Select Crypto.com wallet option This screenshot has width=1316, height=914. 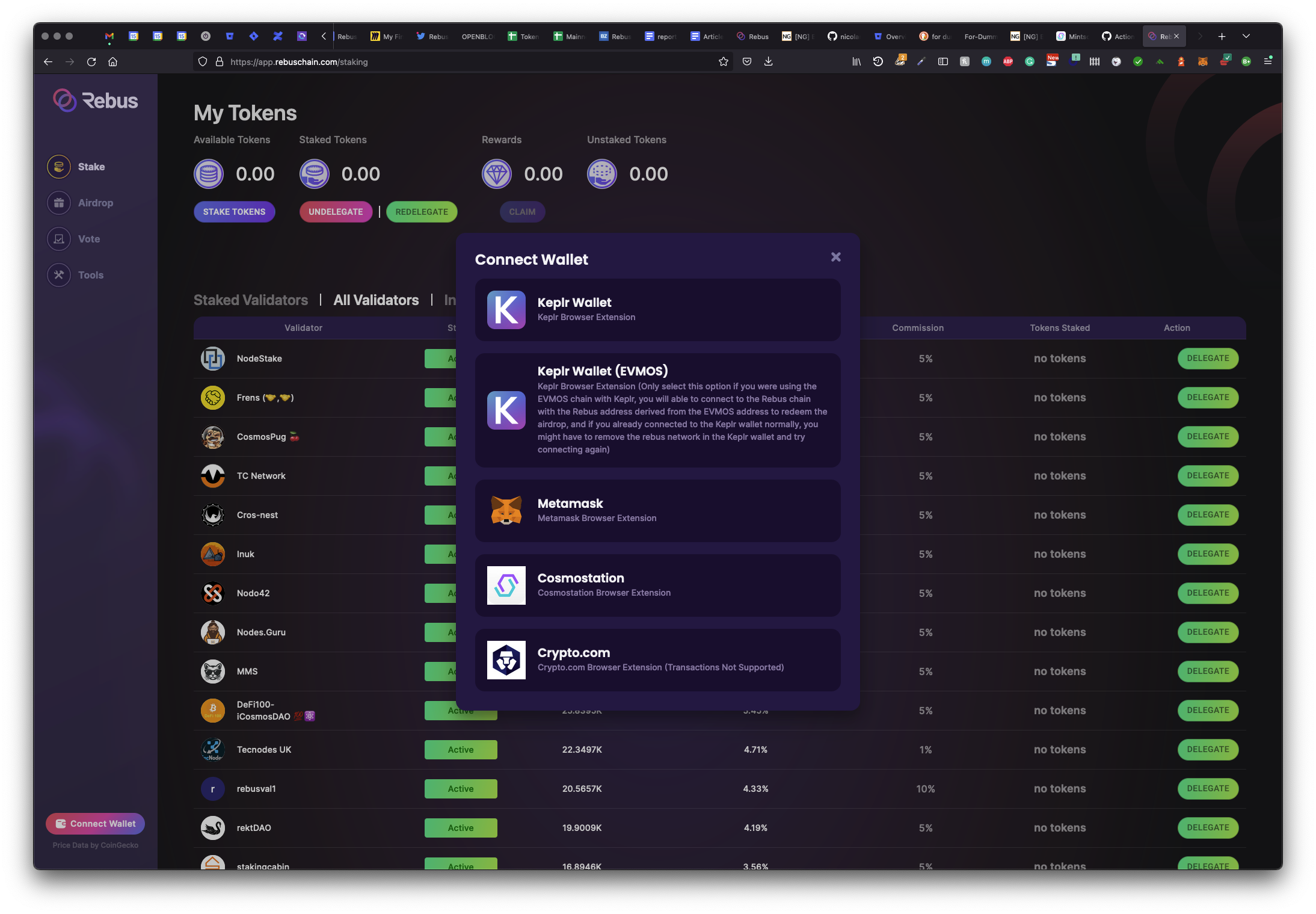(x=657, y=660)
